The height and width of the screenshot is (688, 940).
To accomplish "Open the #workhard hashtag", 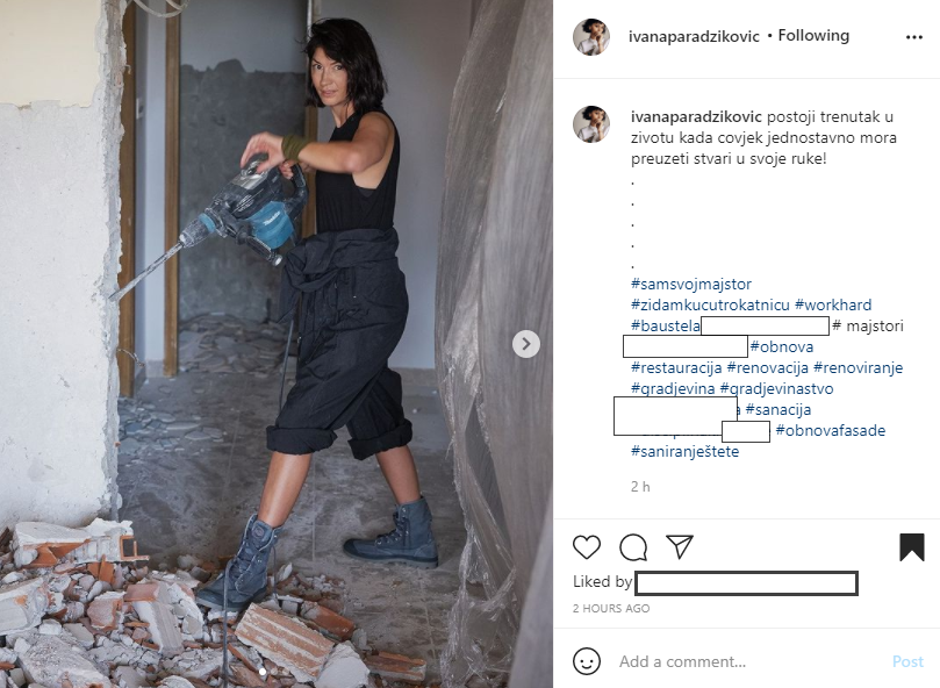I will [x=833, y=305].
